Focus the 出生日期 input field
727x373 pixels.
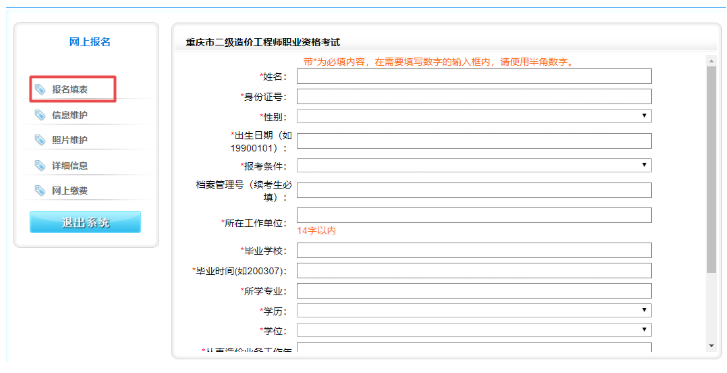pyautogui.click(x=474, y=141)
